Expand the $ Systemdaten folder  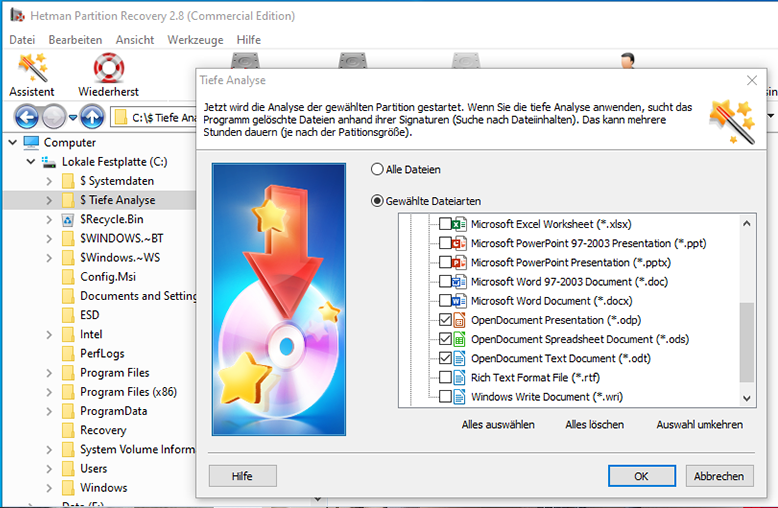(x=49, y=181)
